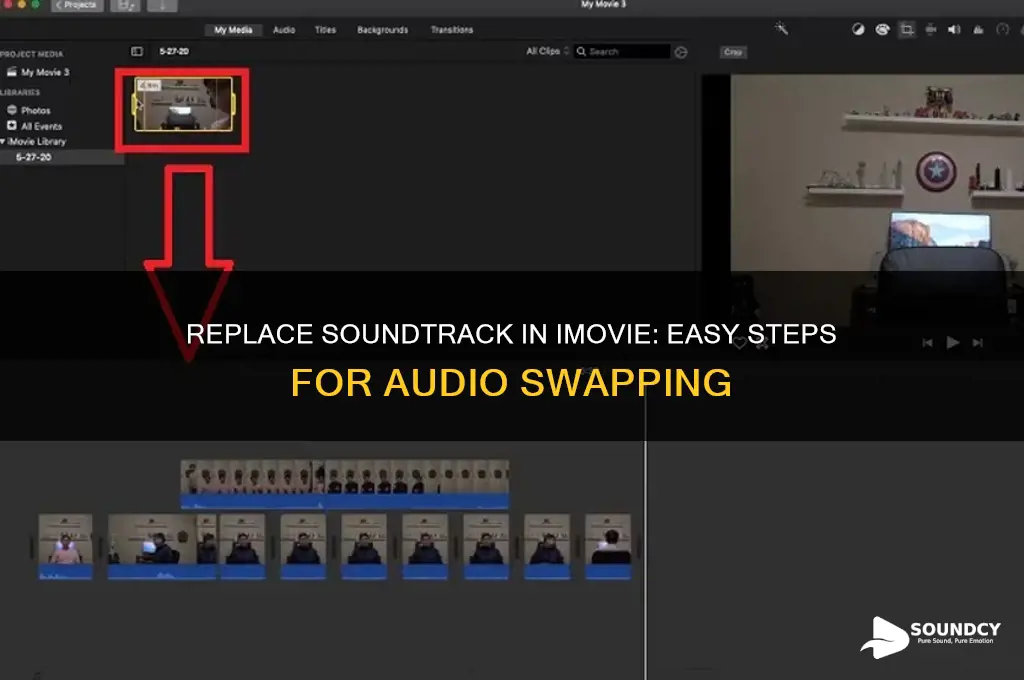1024x680 pixels.
Task: Open the media browser toolbar button
Action: point(125,5)
